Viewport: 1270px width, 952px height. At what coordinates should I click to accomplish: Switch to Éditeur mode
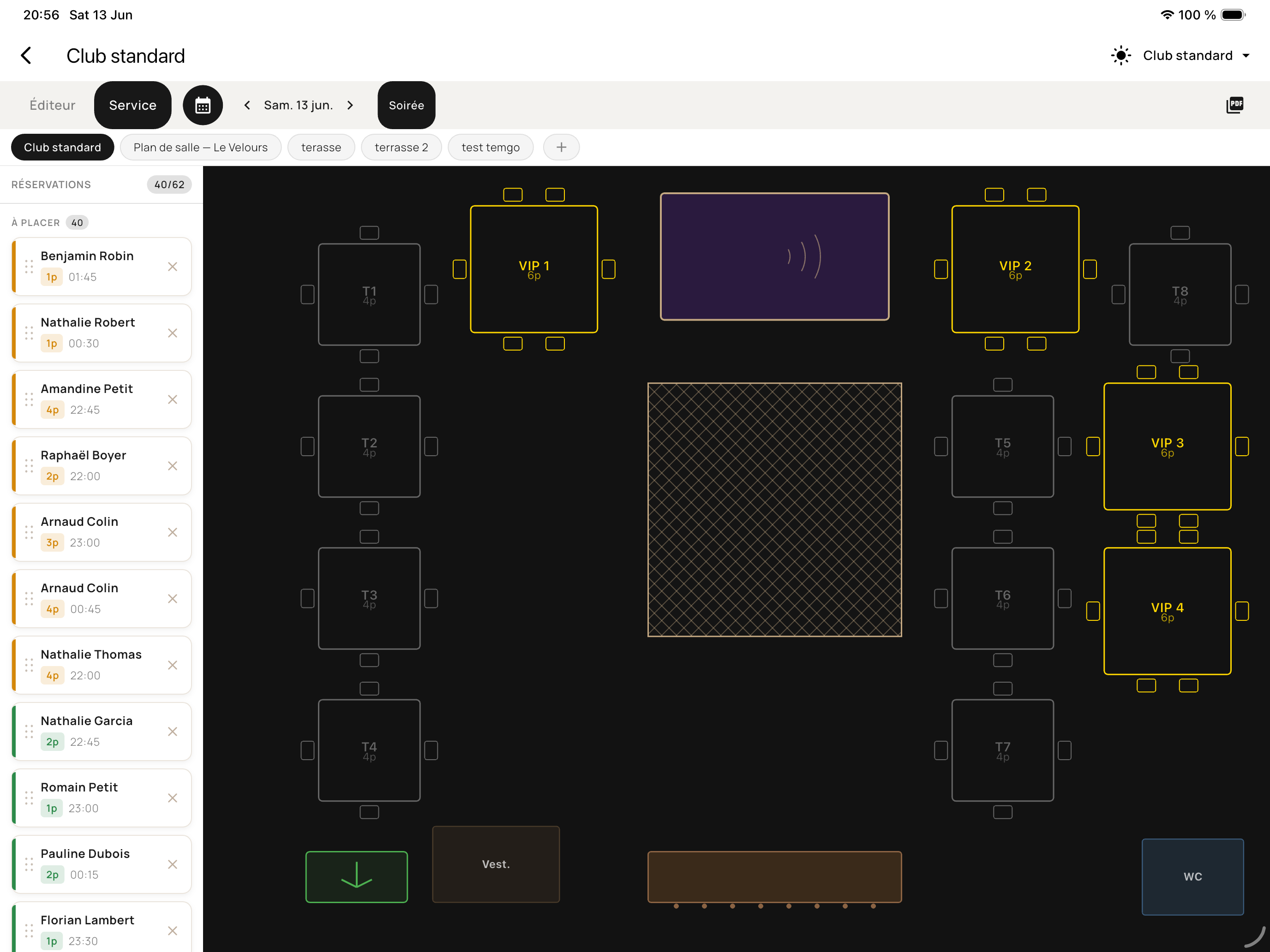pos(52,105)
